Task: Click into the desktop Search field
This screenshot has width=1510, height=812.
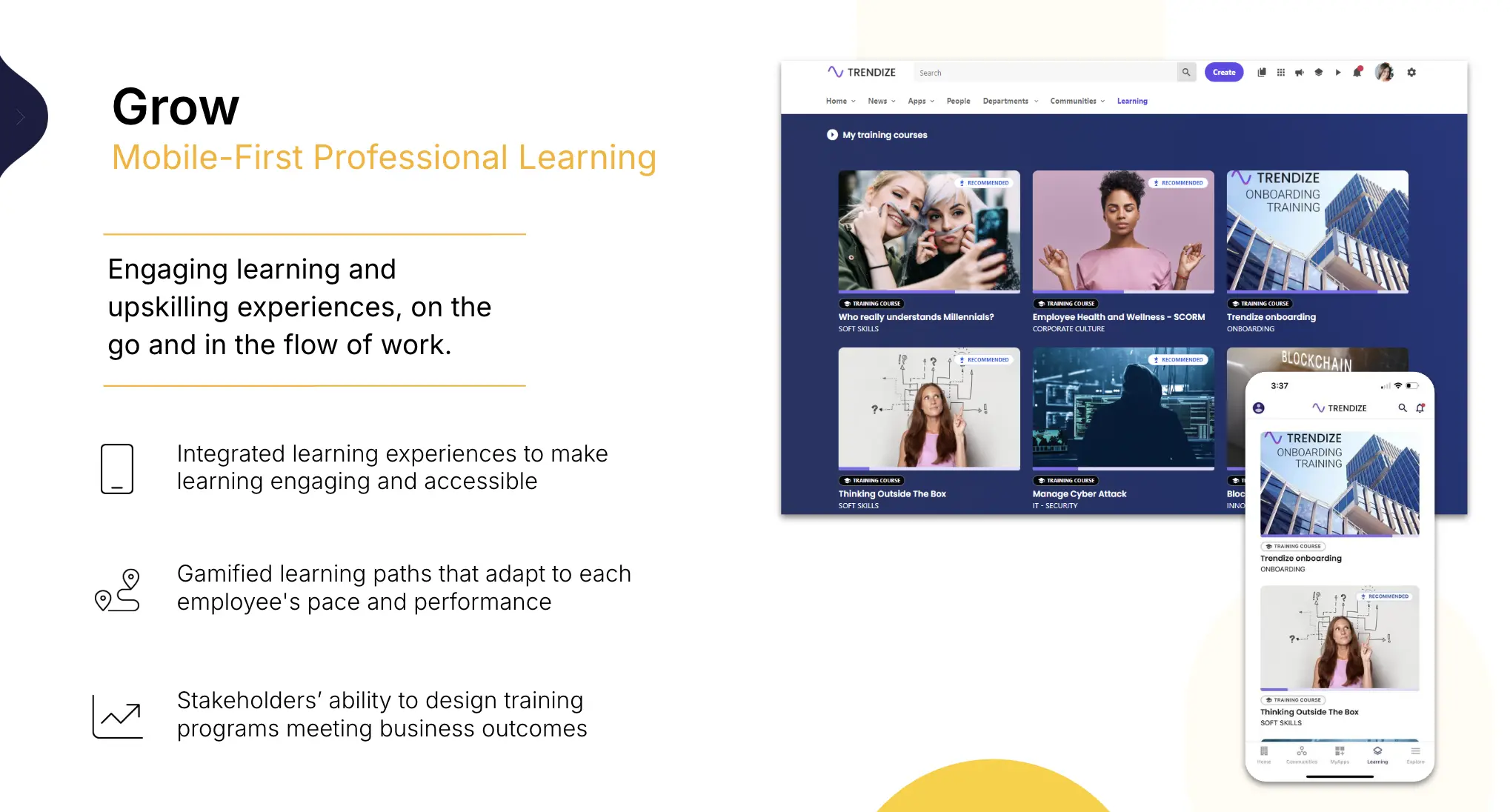Action: click(x=1045, y=72)
